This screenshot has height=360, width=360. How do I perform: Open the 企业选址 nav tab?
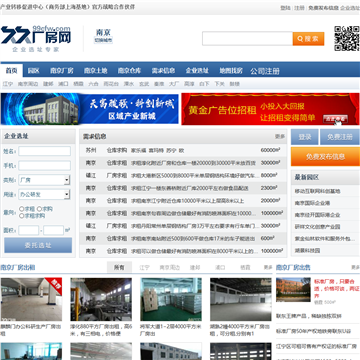(x=197, y=71)
